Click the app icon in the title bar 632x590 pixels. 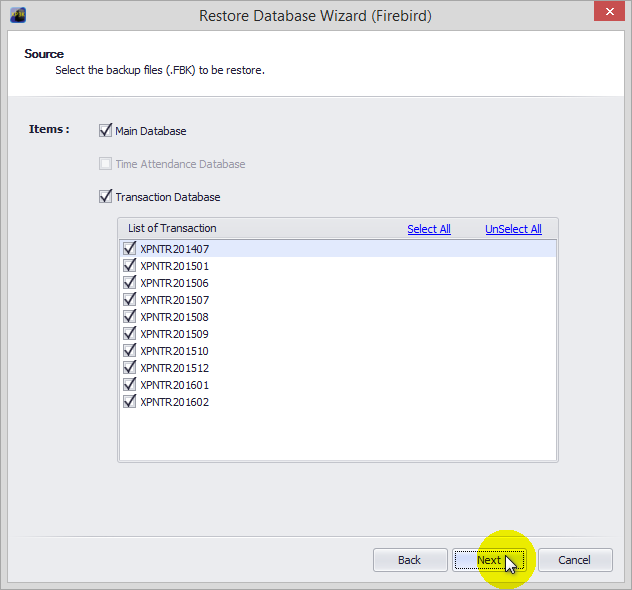tap(17, 15)
